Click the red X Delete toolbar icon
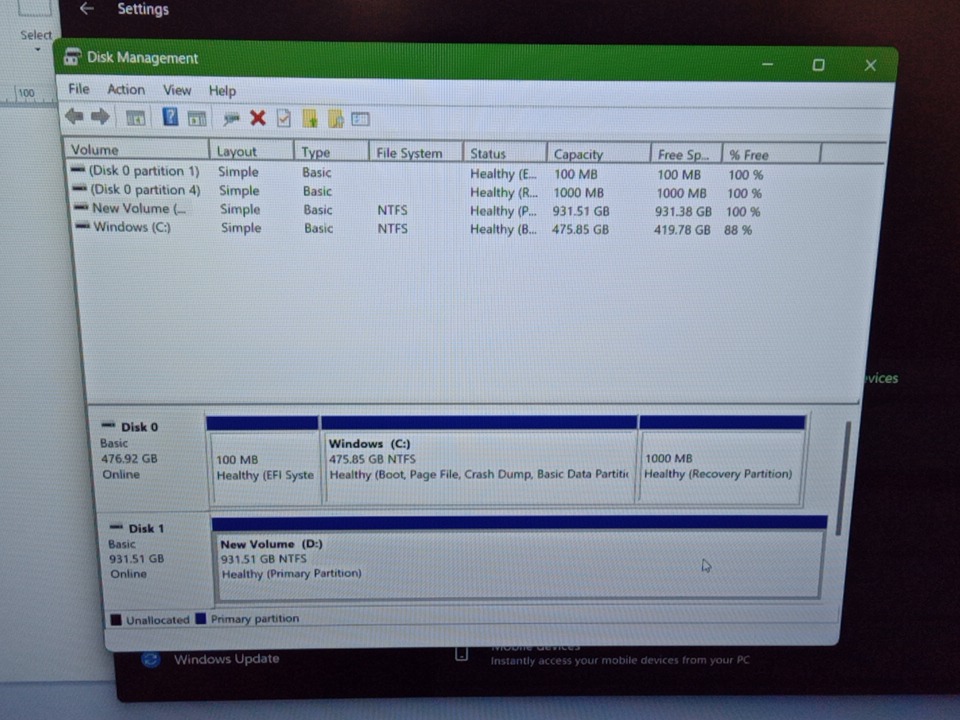960x720 pixels. point(258,118)
